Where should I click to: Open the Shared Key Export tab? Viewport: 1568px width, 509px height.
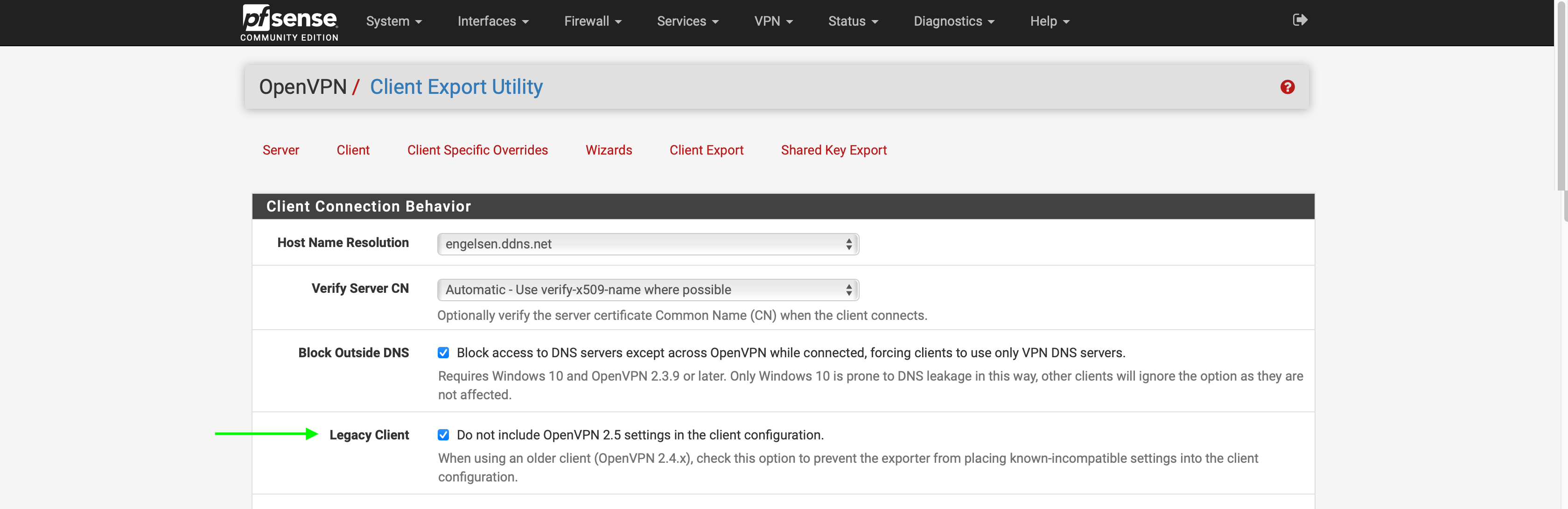833,150
